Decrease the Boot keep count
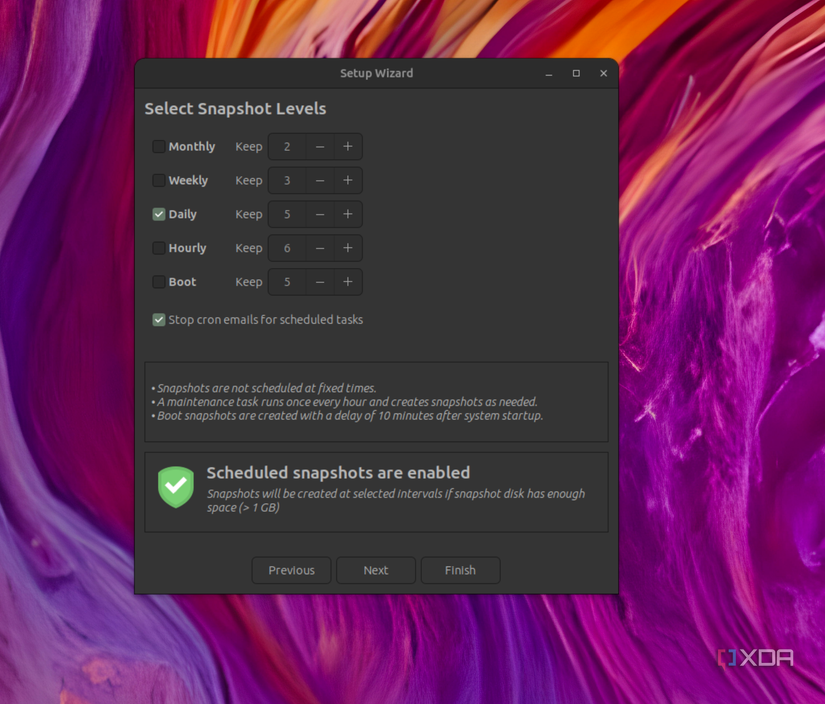The height and width of the screenshot is (704, 825). (x=318, y=282)
